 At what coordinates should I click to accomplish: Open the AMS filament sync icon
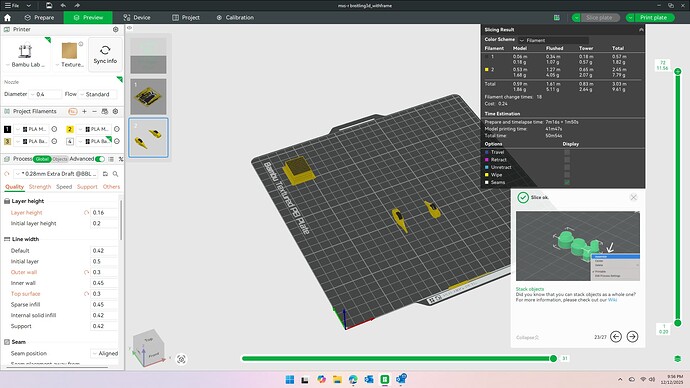click(104, 111)
